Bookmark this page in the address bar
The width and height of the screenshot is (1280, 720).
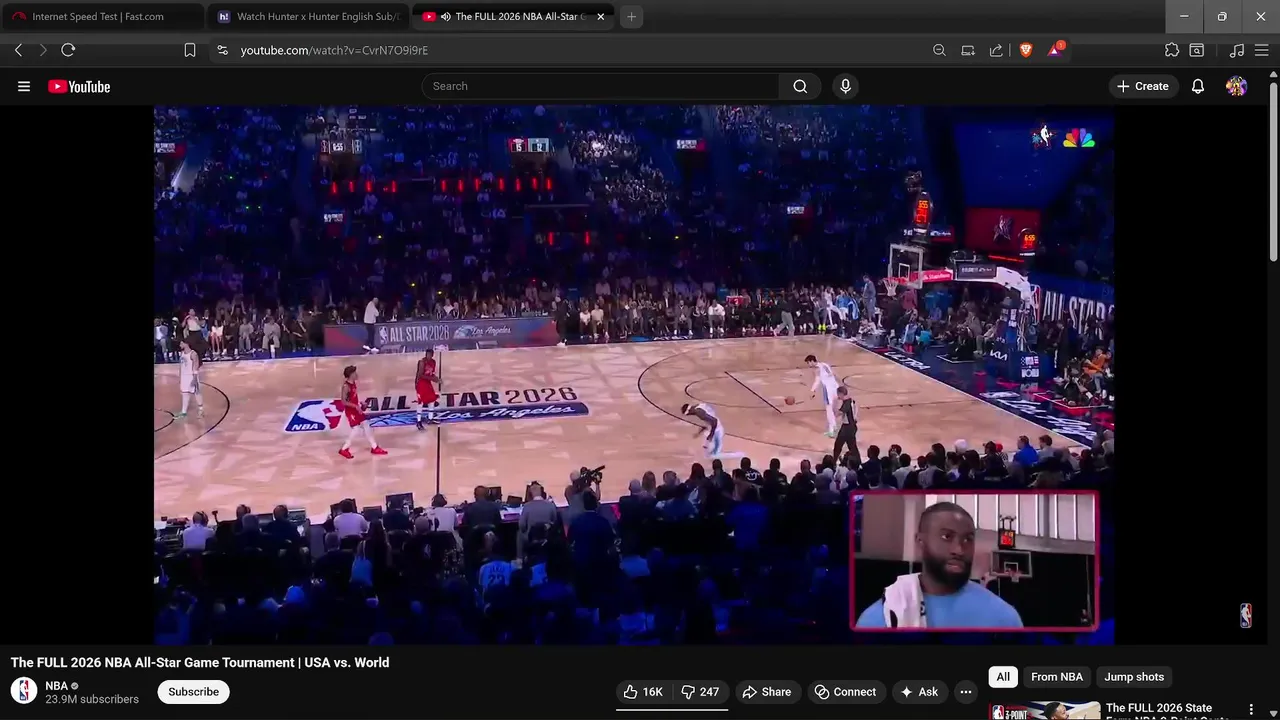(x=190, y=50)
